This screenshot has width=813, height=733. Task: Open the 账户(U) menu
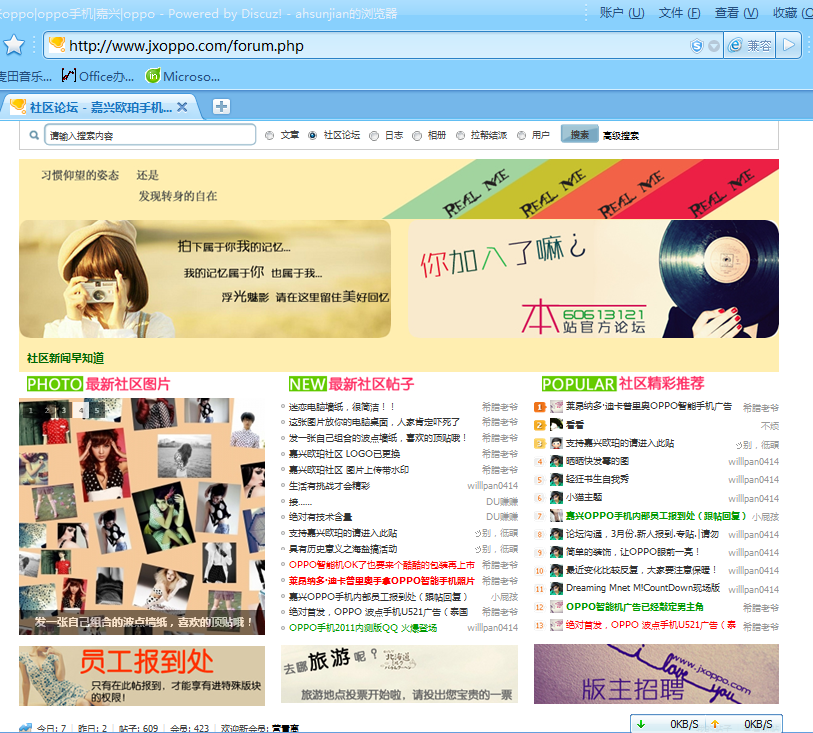[x=622, y=12]
